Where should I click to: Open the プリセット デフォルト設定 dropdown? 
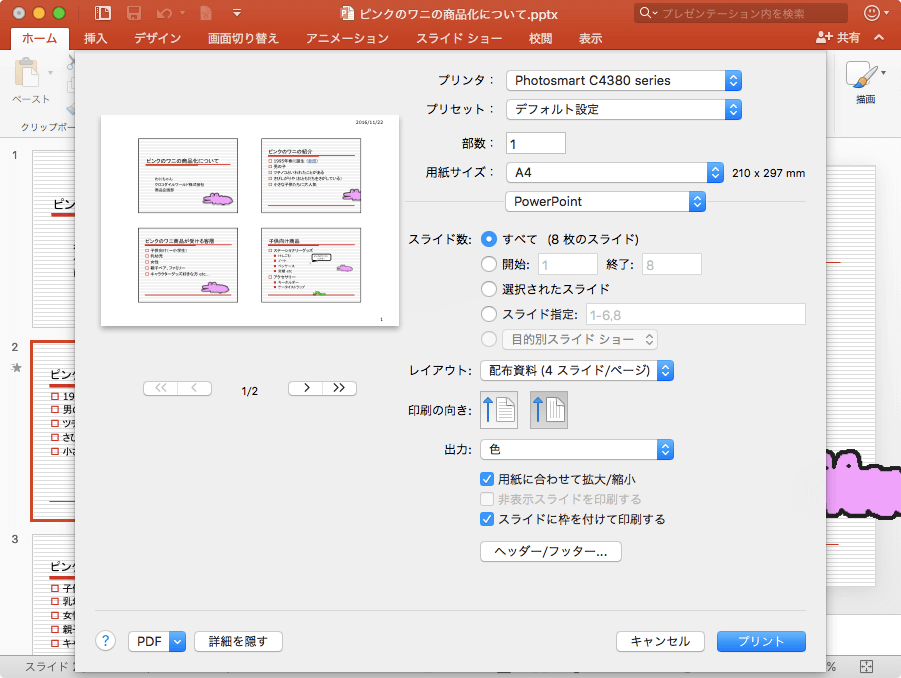coord(623,109)
